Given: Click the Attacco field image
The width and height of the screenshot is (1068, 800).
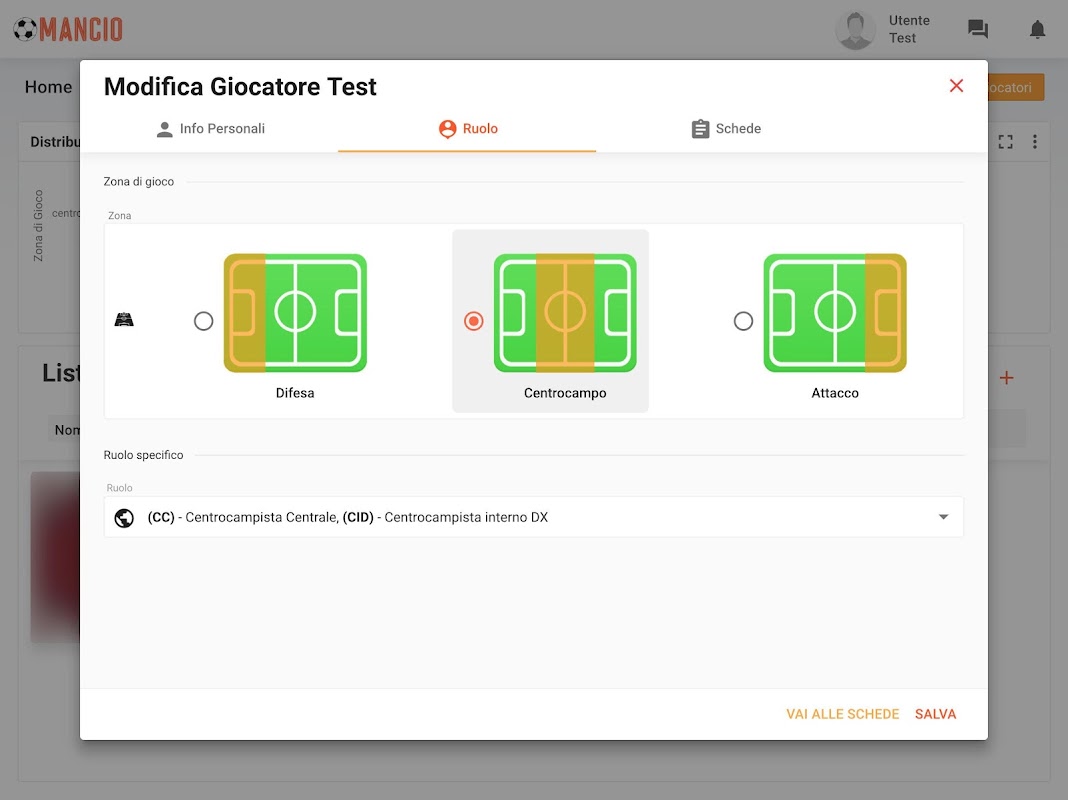Looking at the screenshot, I should 834,313.
